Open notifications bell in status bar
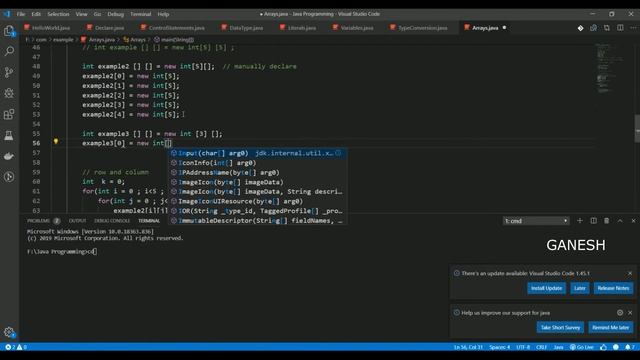The image size is (640, 360). coord(630,347)
